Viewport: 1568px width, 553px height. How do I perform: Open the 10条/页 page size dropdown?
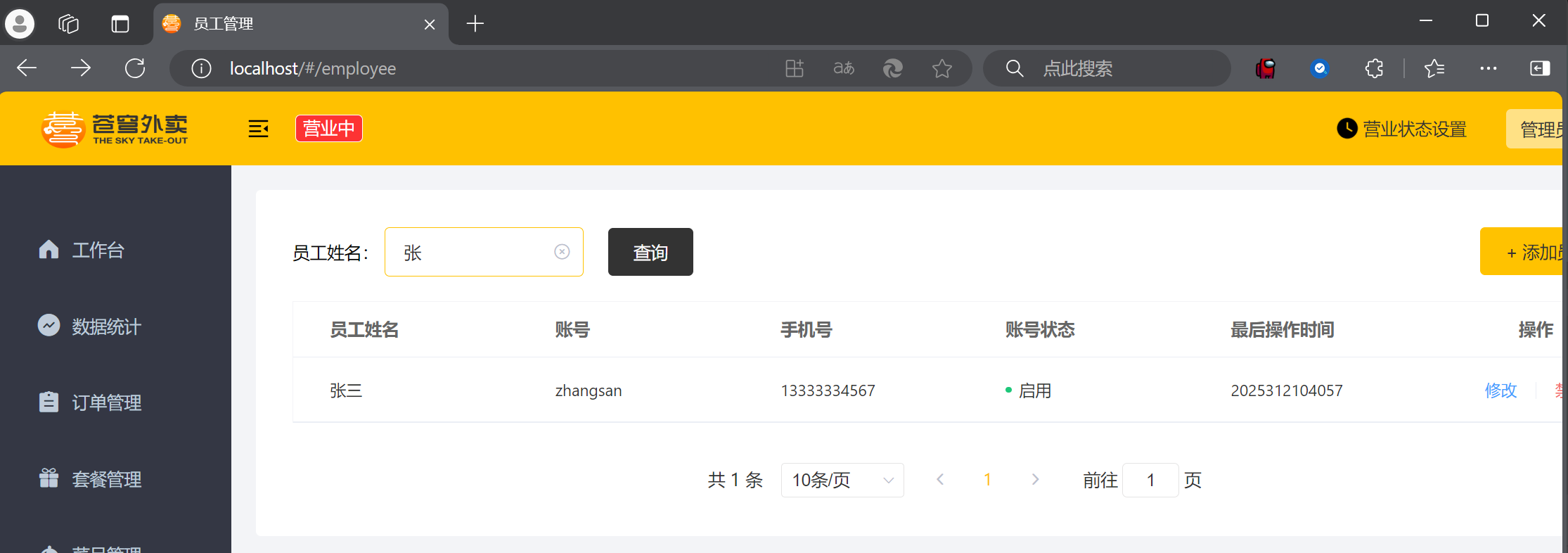842,480
